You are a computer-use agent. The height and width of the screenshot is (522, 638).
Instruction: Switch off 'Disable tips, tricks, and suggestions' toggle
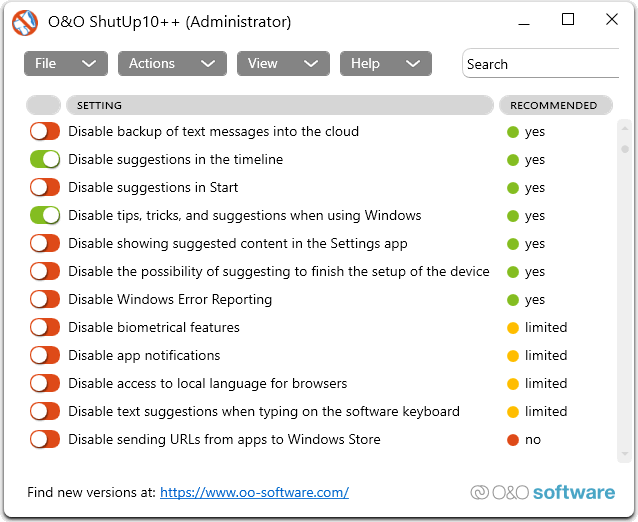click(x=45, y=215)
